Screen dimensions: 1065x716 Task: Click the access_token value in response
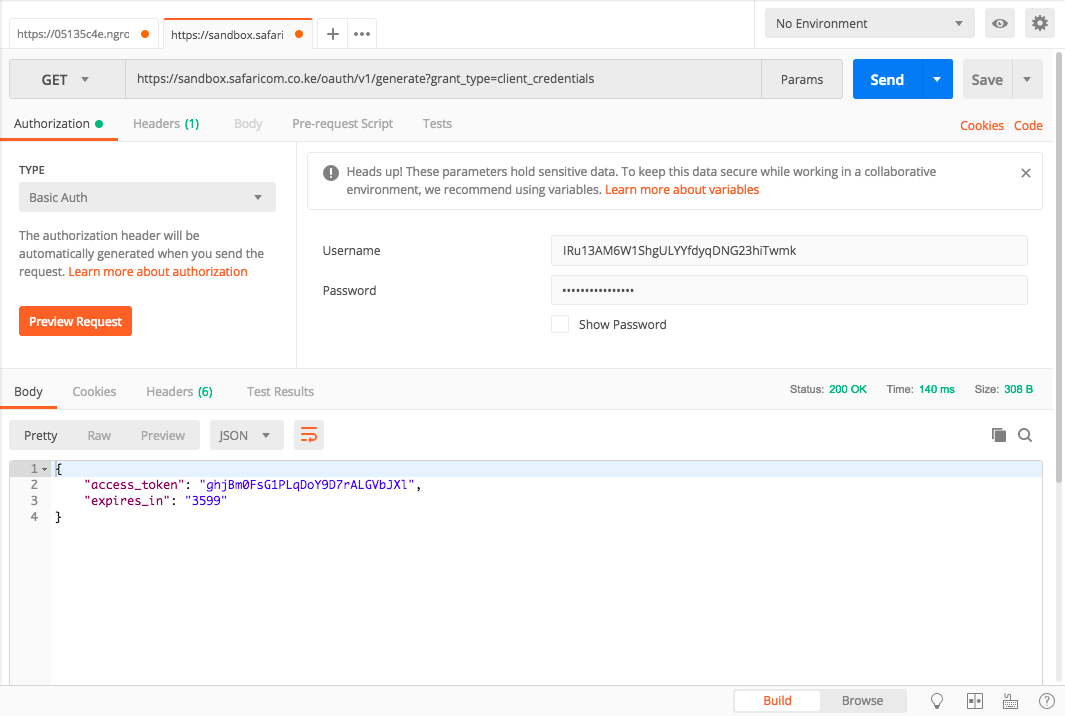tap(307, 484)
